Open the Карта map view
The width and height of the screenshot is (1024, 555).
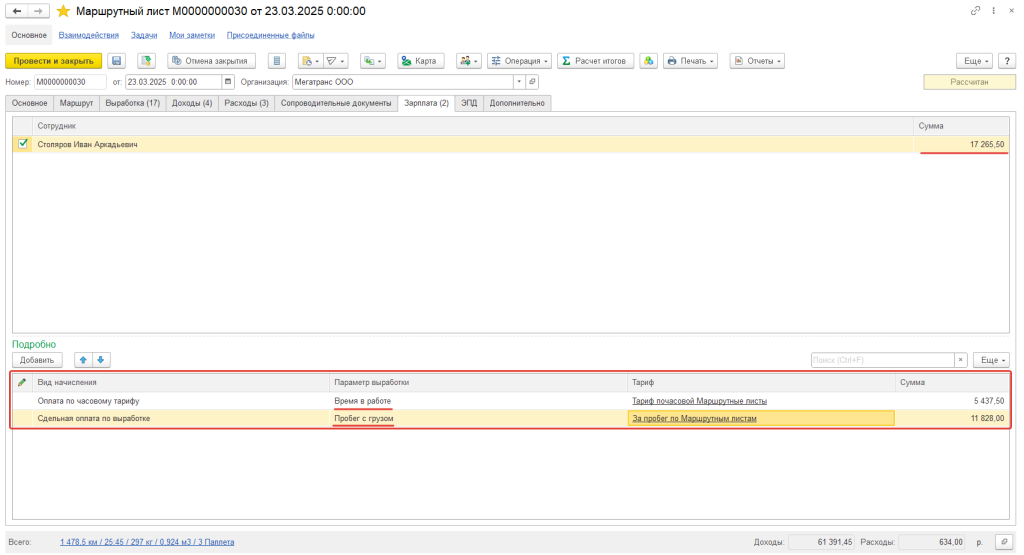click(x=420, y=61)
